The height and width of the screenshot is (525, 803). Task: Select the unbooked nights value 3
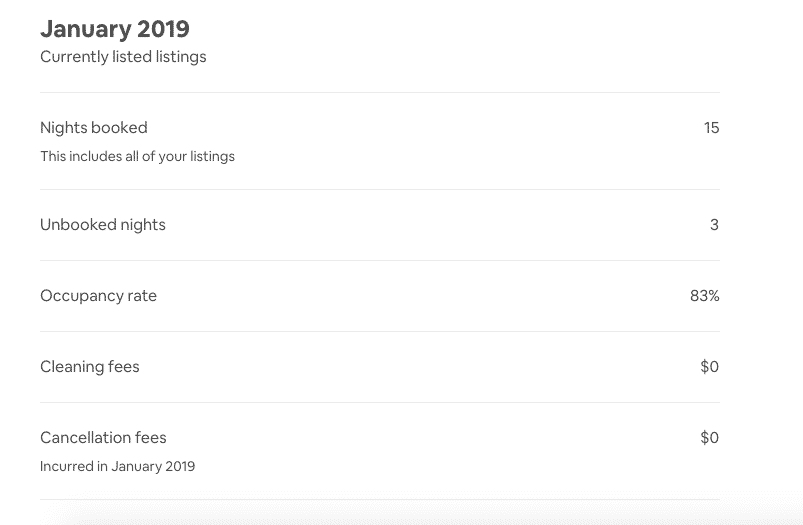(714, 225)
